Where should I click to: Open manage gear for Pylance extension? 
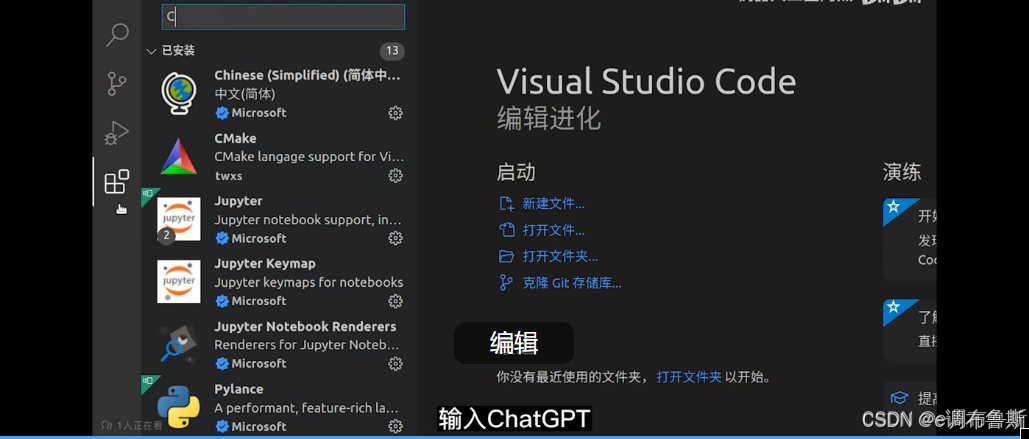coord(395,426)
